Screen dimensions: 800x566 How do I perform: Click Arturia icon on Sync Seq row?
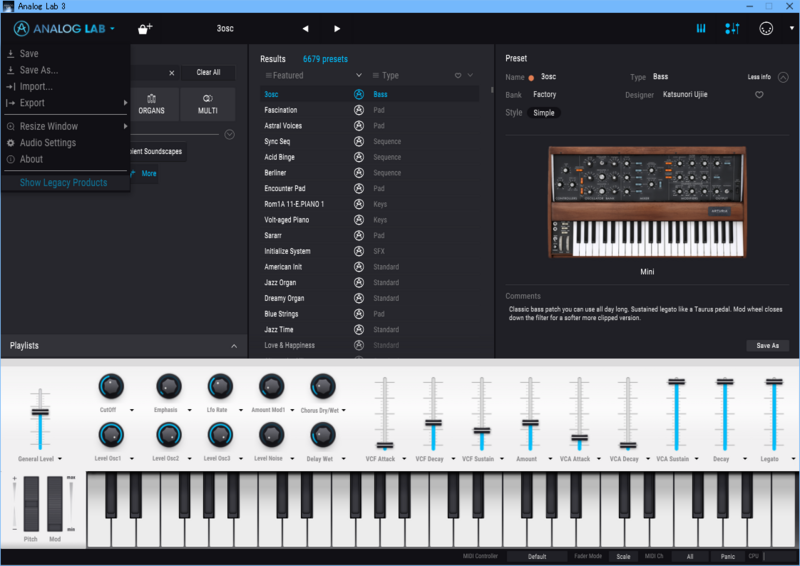tap(359, 141)
